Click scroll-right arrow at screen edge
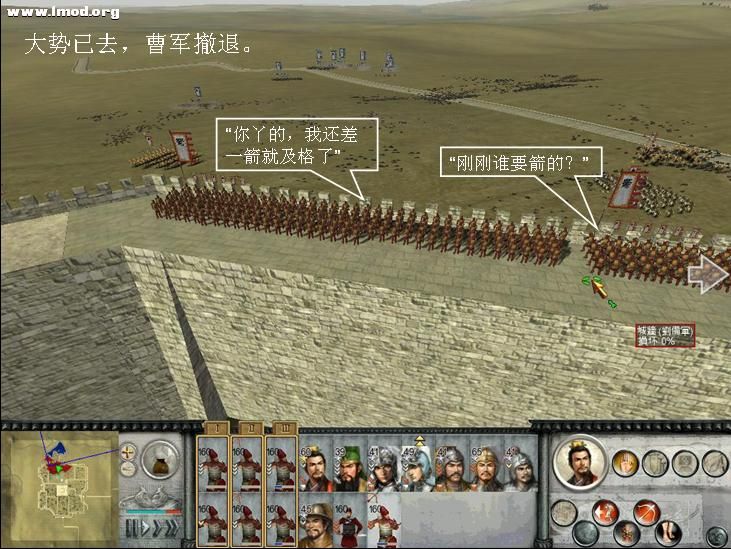The image size is (731, 549). pyautogui.click(x=708, y=273)
